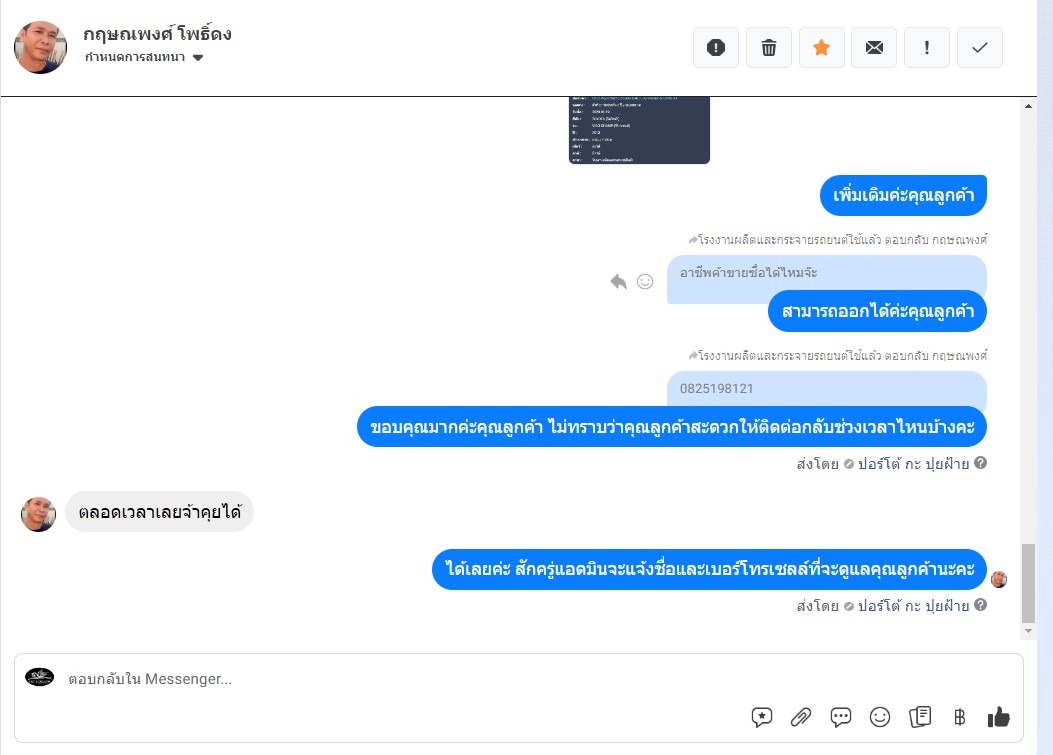Screen dimensions: 1053x755
Task: Mark conversation as spam with exclamation-circle icon
Action: click(716, 48)
